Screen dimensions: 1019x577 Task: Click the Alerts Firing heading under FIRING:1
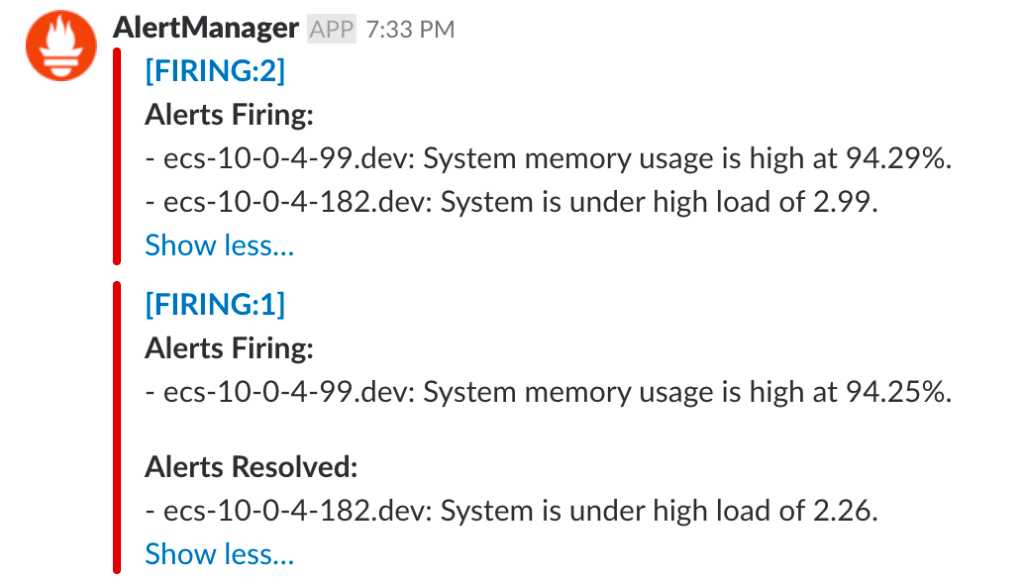tap(229, 348)
